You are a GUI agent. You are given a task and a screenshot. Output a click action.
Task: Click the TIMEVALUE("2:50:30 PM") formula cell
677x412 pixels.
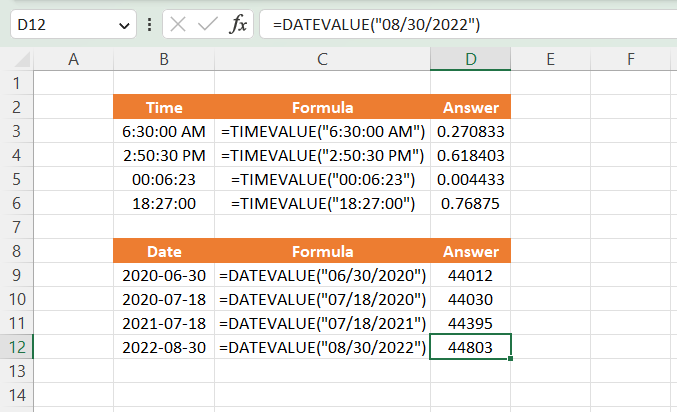[x=322, y=156]
